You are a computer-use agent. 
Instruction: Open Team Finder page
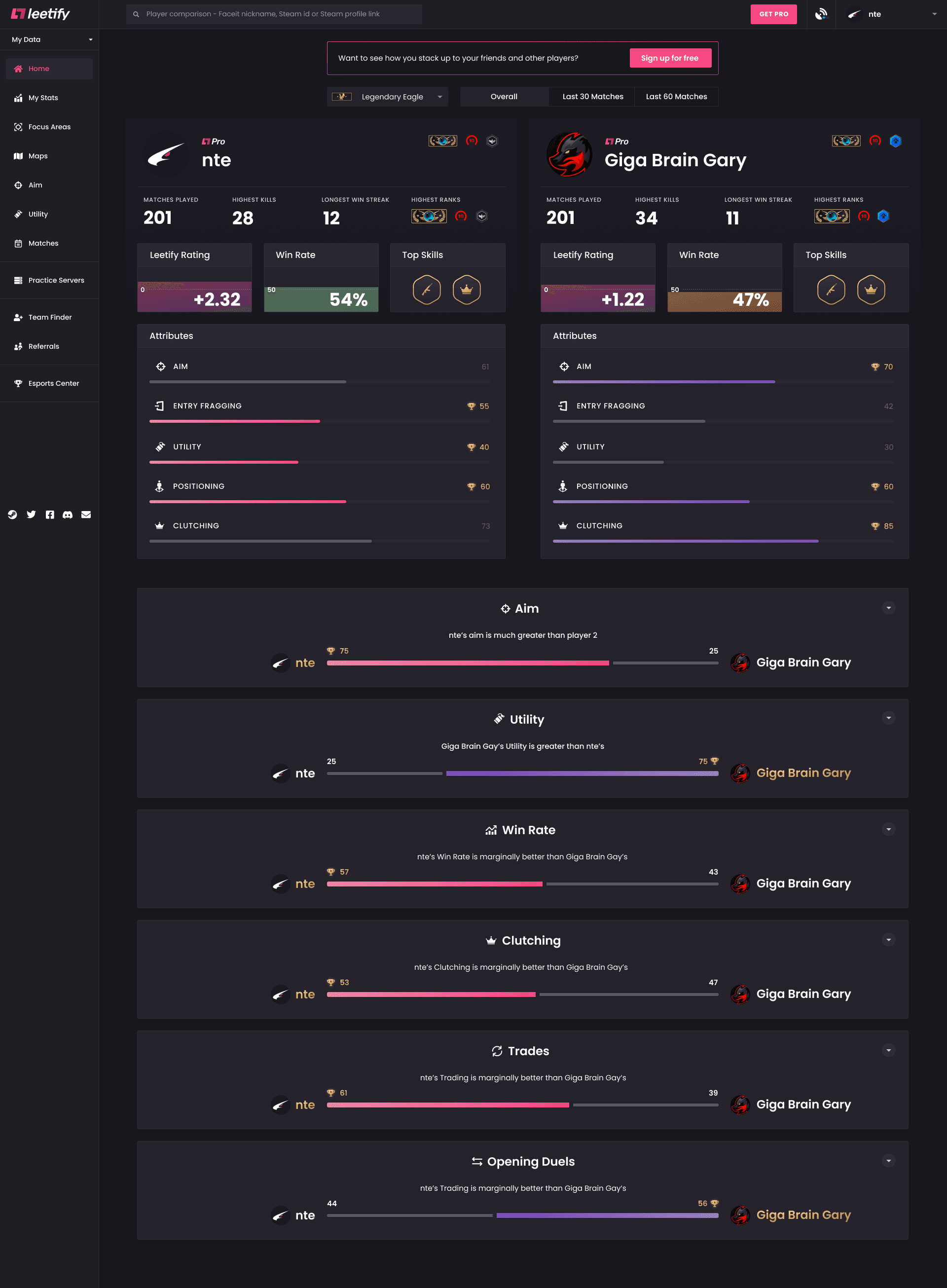pyautogui.click(x=49, y=317)
